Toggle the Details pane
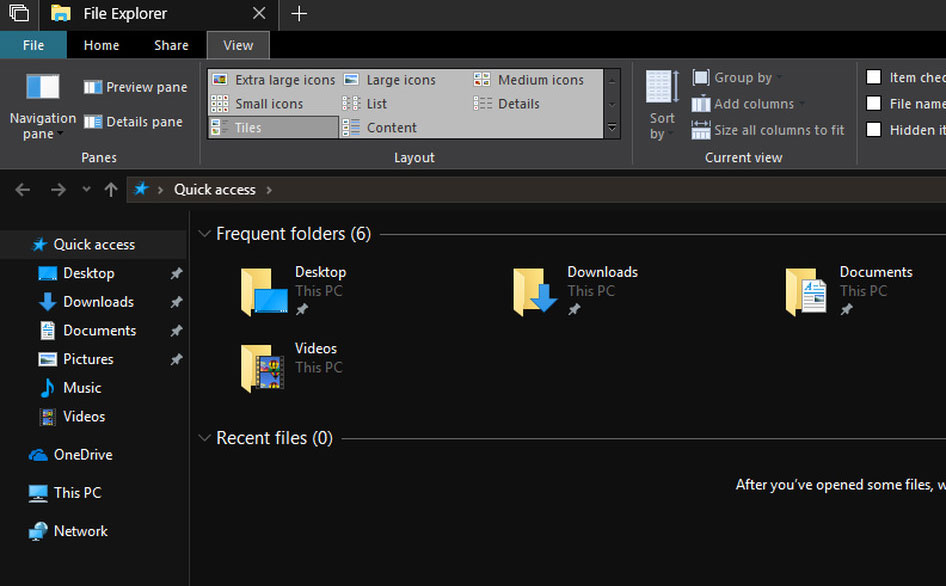Image resolution: width=946 pixels, height=586 pixels. click(x=134, y=122)
